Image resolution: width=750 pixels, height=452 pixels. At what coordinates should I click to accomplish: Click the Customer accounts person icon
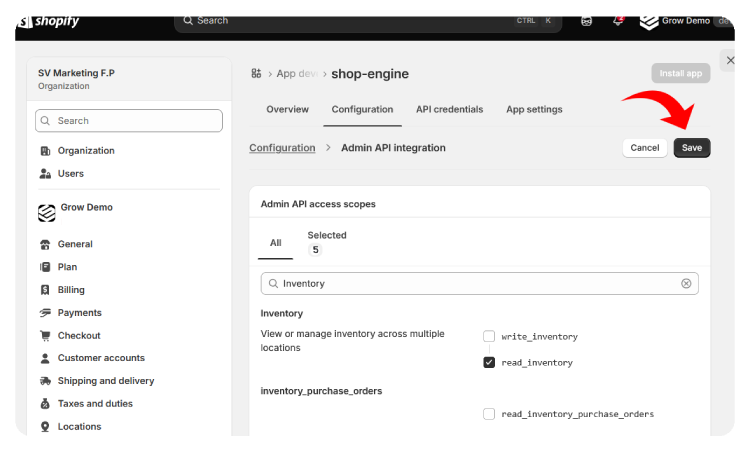click(x=45, y=358)
